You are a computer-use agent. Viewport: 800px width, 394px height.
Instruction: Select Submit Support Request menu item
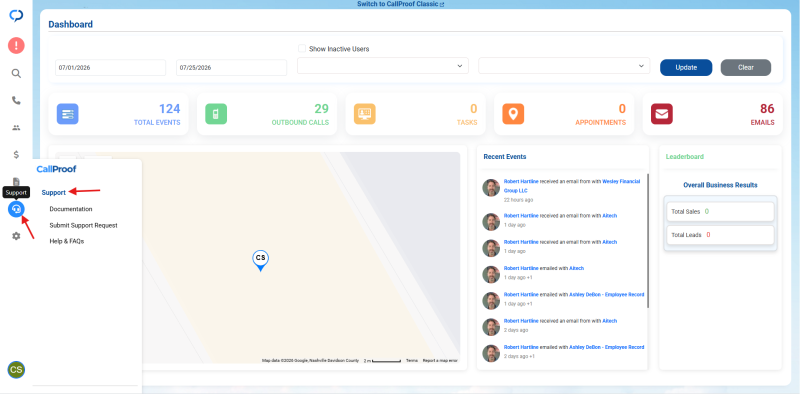pos(84,225)
